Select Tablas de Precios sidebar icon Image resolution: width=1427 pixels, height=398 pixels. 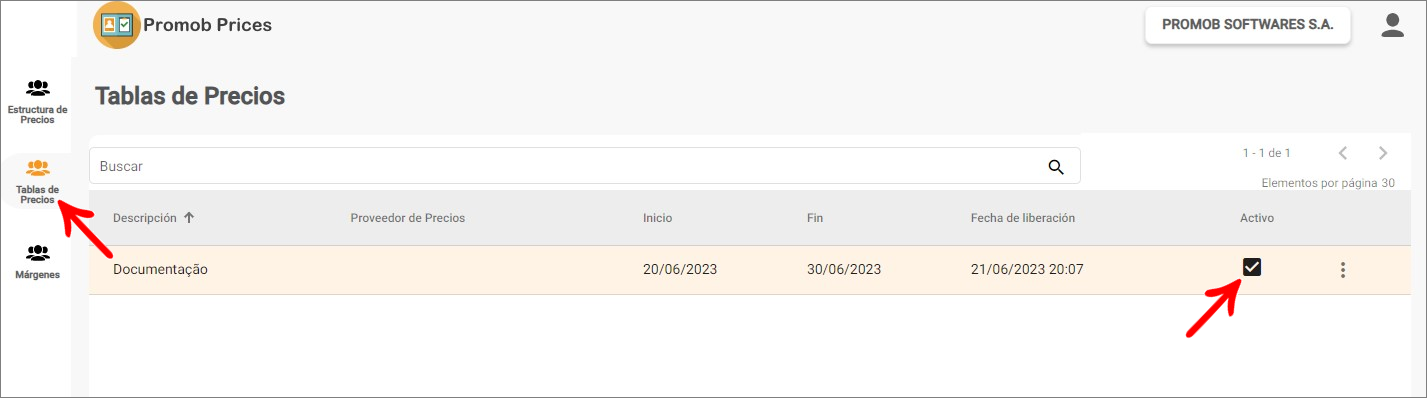click(38, 168)
